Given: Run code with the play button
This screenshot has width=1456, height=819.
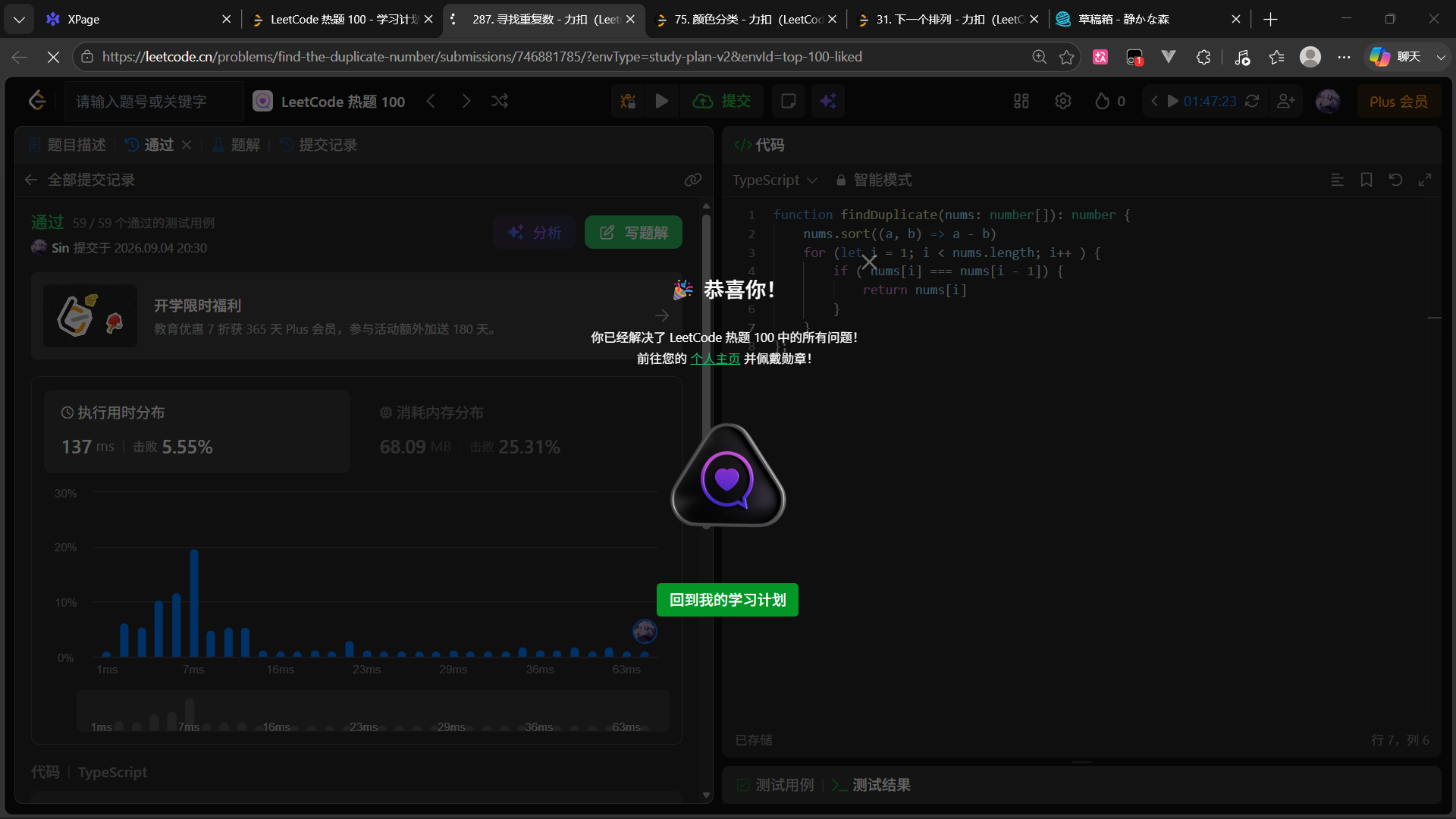Looking at the screenshot, I should [x=662, y=101].
